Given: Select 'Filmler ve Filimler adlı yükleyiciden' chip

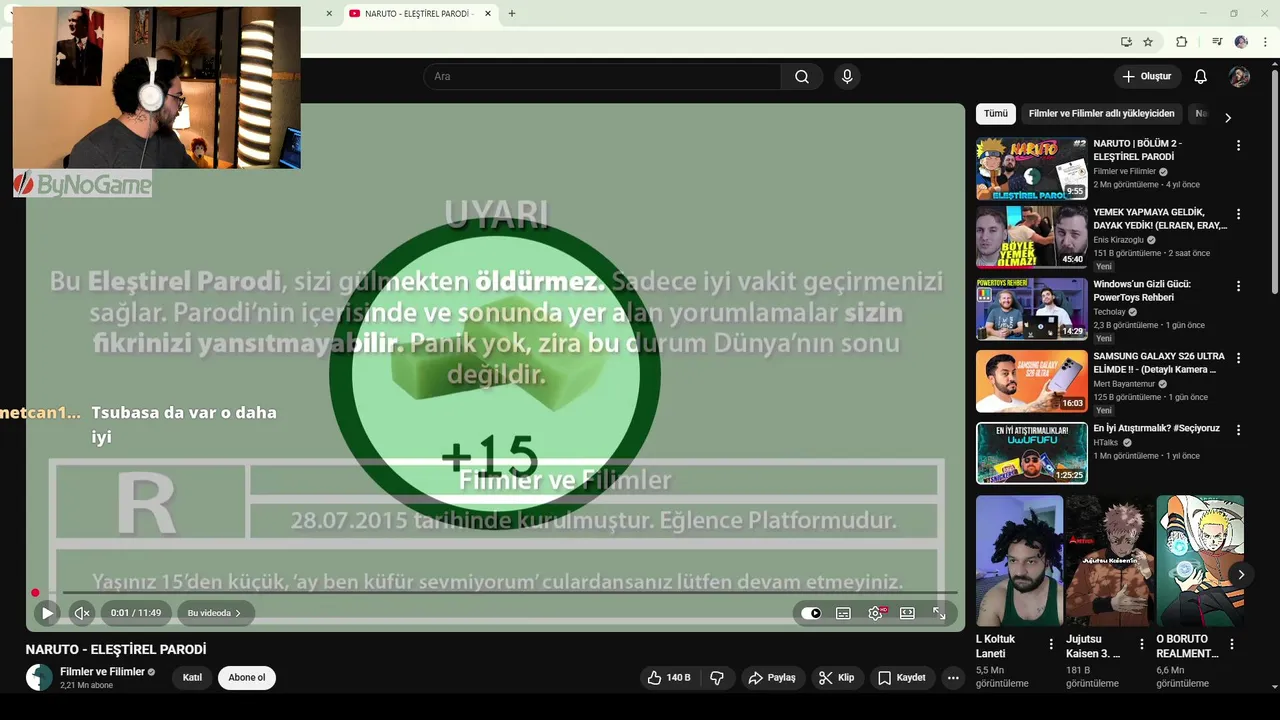Looking at the screenshot, I should pyautogui.click(x=1101, y=113).
